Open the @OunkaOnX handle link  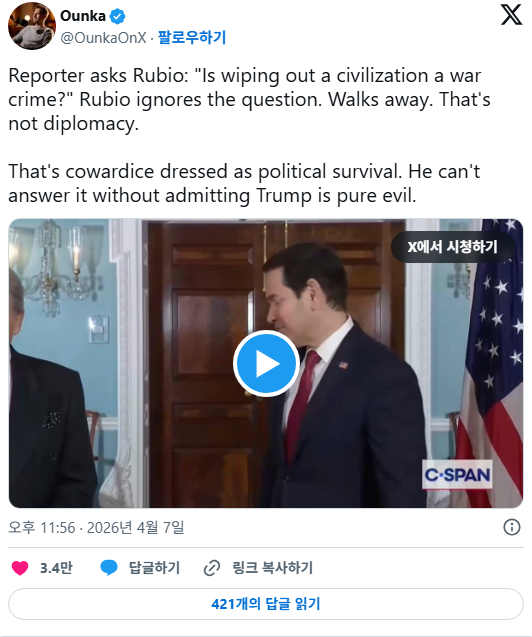point(103,38)
